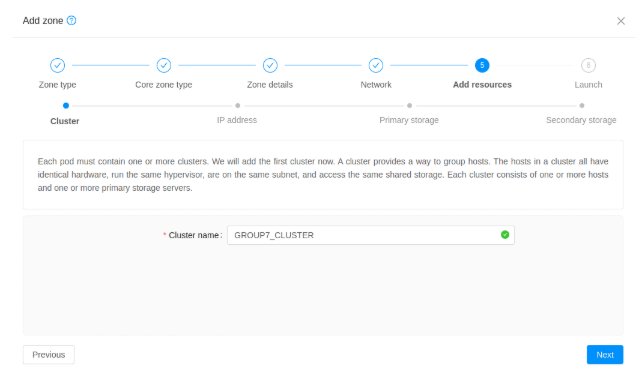Viewport: 640px width, 383px height.
Task: Click the step 5 Add resources circle
Action: click(482, 65)
